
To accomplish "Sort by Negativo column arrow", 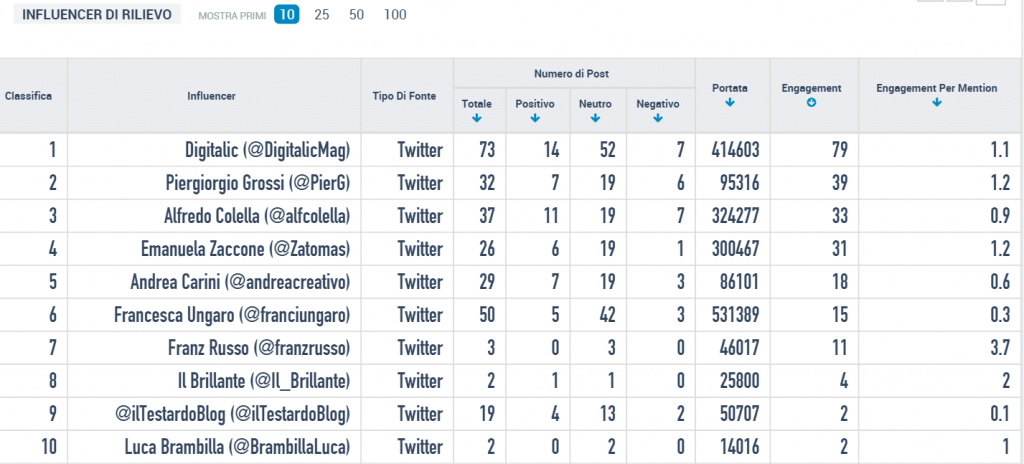I will pyautogui.click(x=658, y=118).
